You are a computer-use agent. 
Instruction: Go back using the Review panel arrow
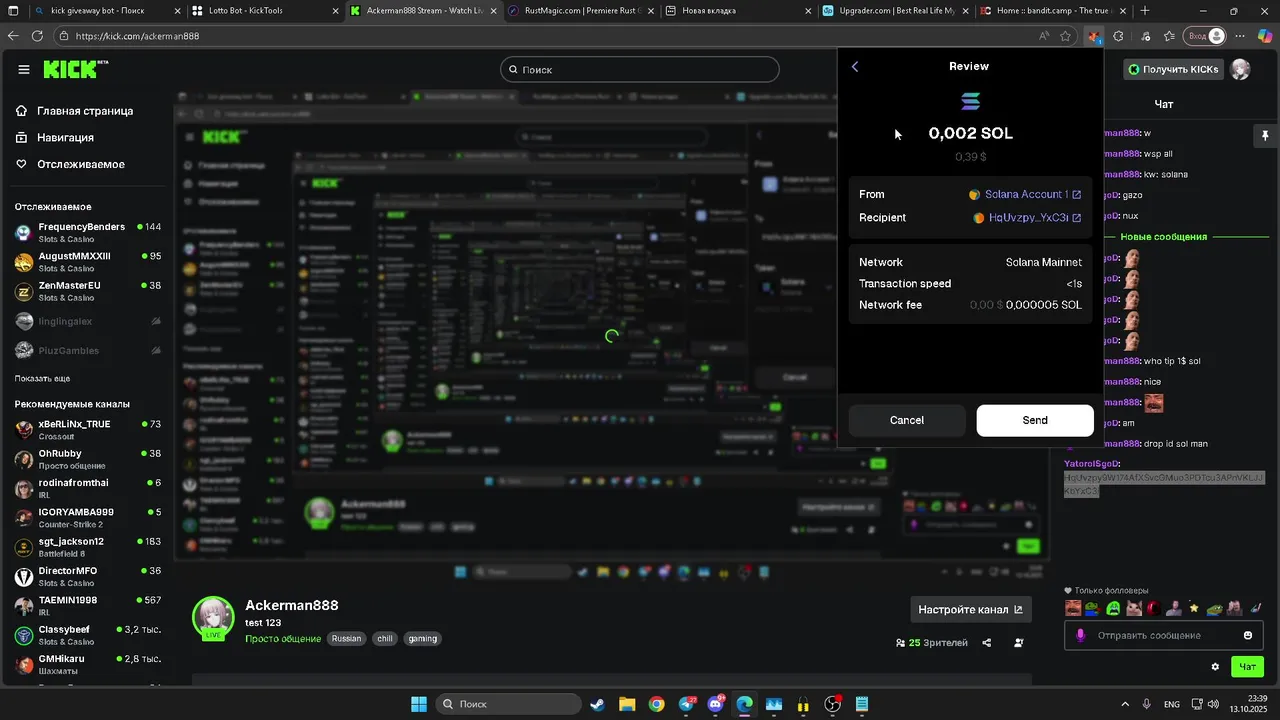pos(855,66)
